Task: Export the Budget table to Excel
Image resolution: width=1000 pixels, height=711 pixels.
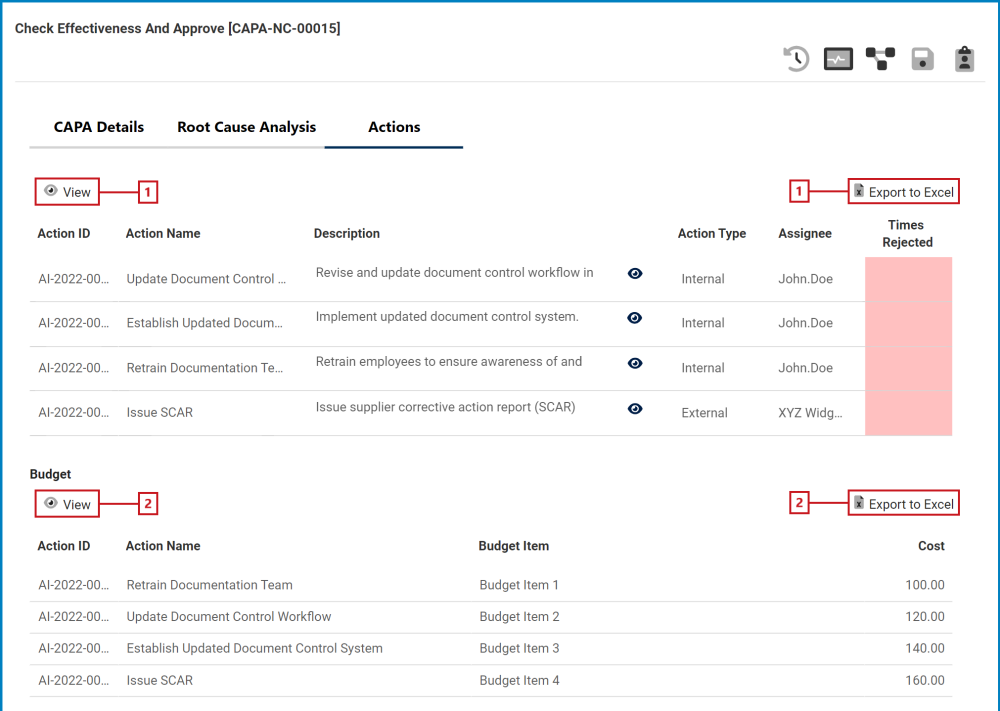Action: (x=903, y=504)
